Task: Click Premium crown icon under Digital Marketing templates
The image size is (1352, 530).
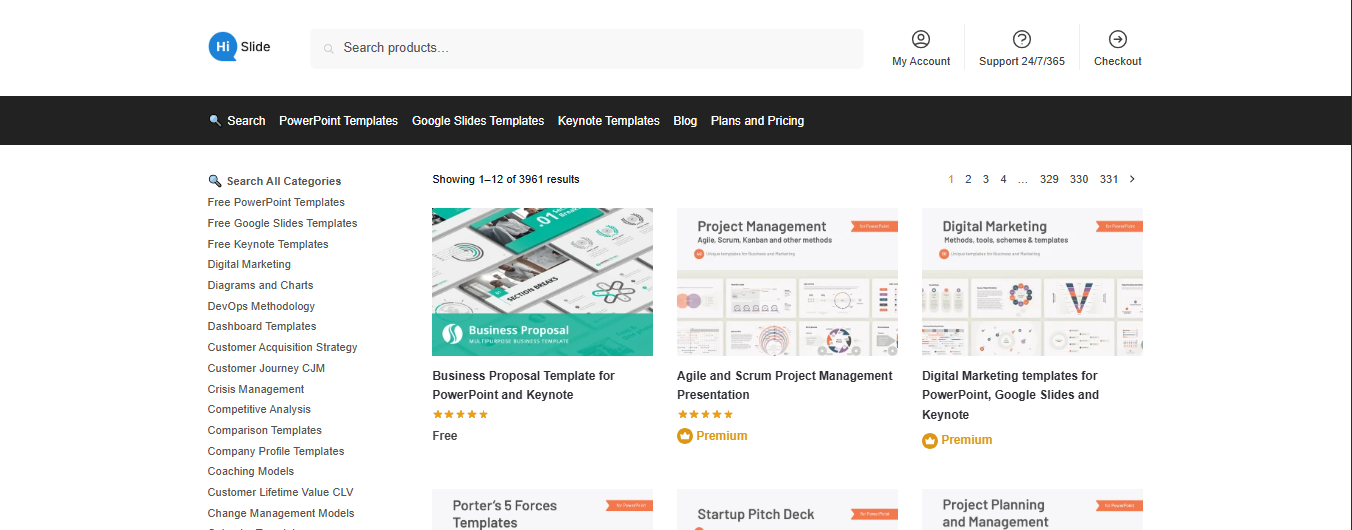Action: point(930,440)
